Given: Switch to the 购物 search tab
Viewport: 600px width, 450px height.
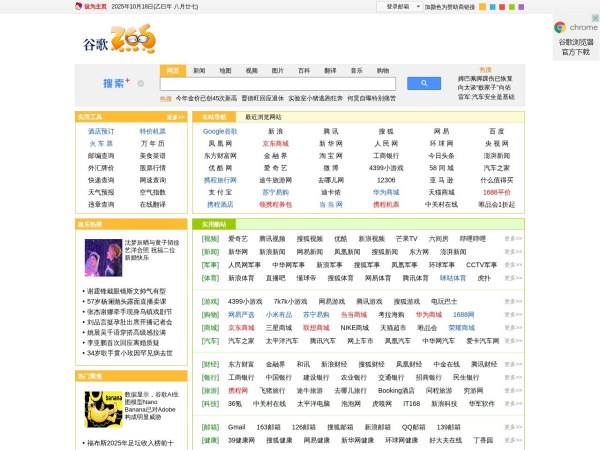Looking at the screenshot, I should point(383,70).
